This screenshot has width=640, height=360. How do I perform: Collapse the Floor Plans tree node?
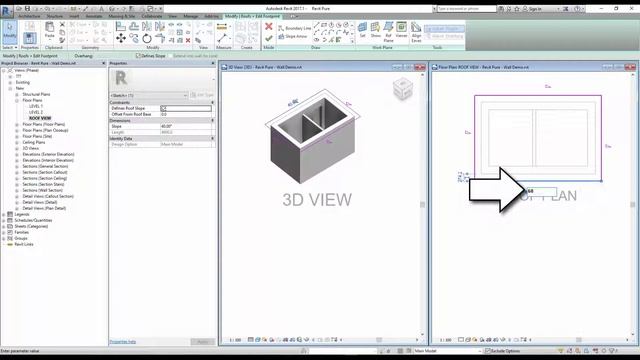17,100
